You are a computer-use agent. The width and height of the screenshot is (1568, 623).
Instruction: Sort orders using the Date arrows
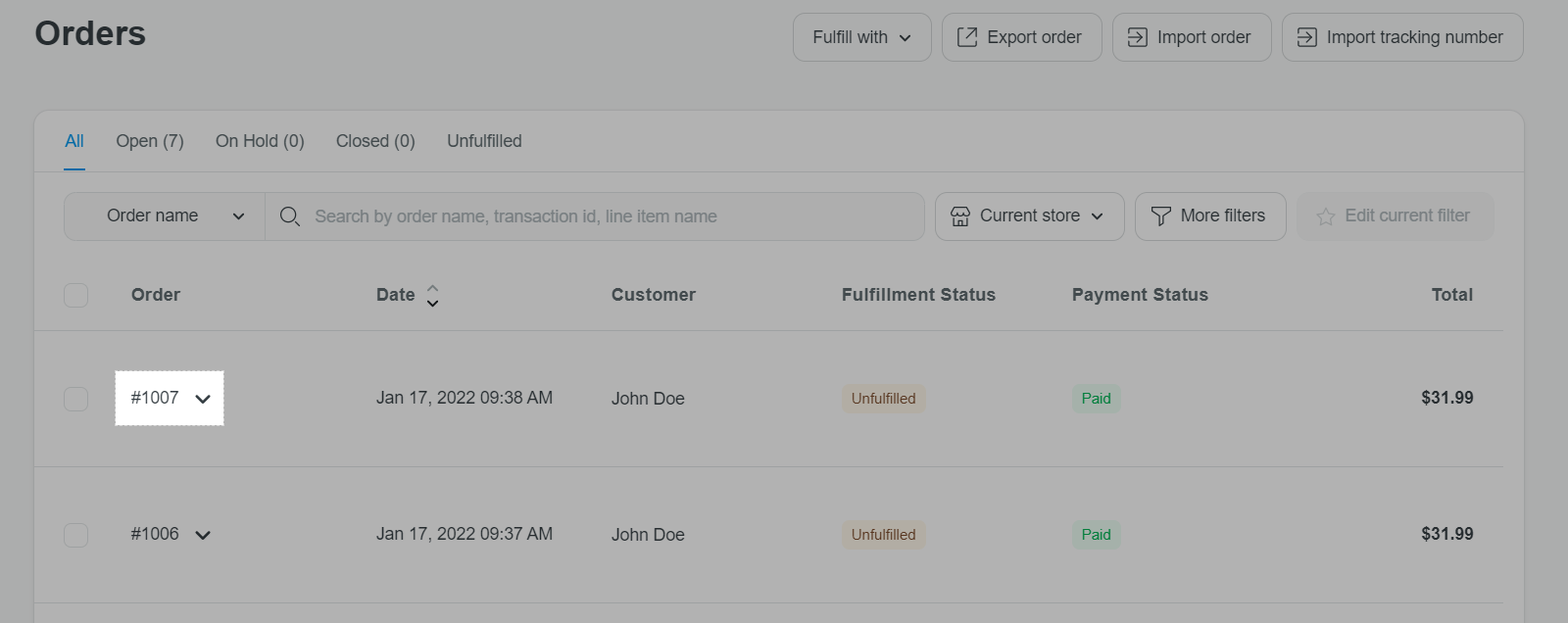pos(432,295)
